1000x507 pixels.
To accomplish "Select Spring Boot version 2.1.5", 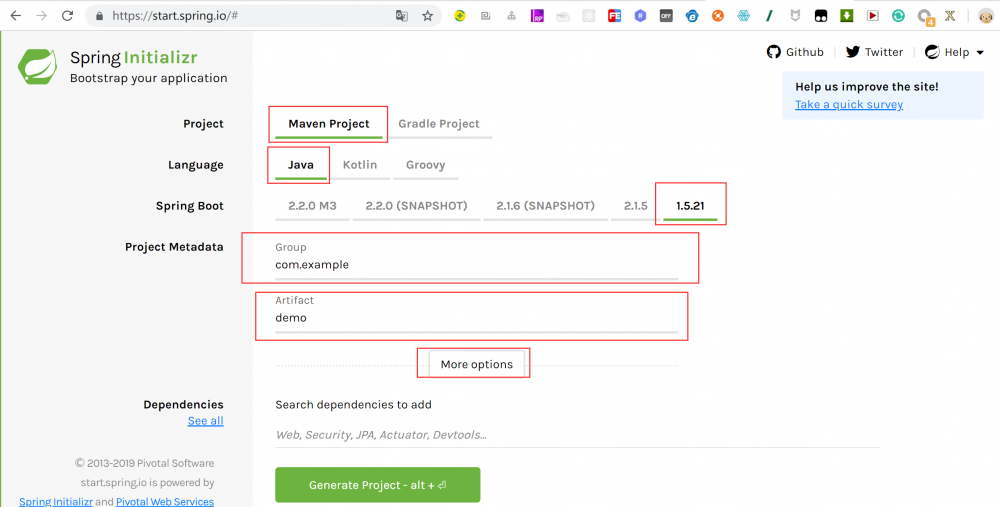I will coord(636,206).
